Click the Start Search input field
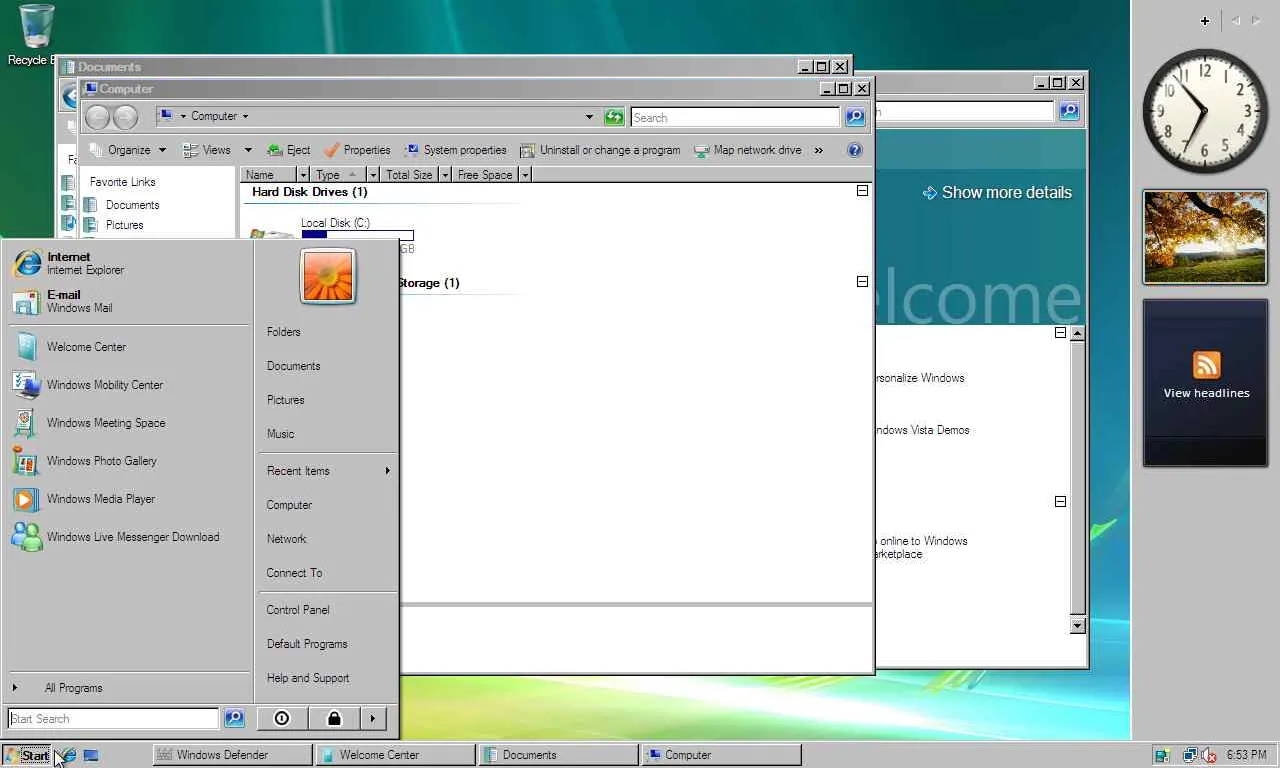Viewport: 1280px width, 768px height. 113,718
